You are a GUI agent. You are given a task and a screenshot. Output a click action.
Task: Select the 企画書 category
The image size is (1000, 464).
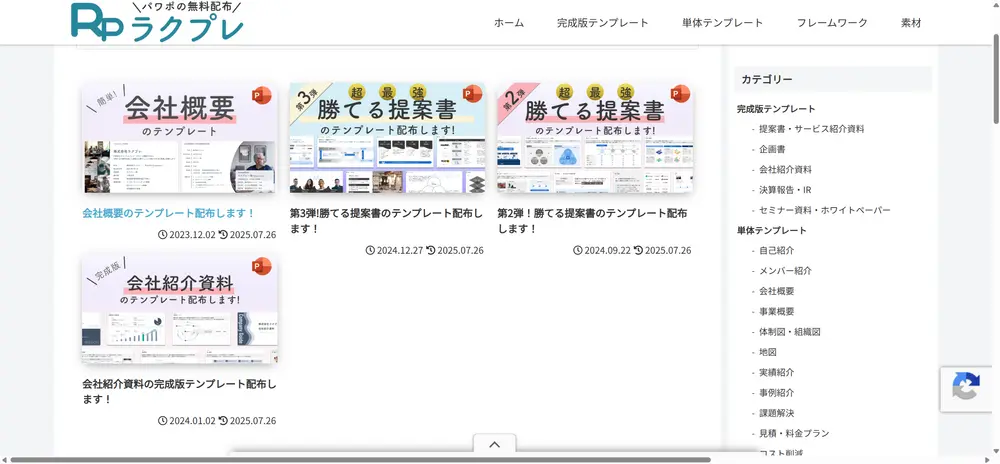tap(772, 149)
